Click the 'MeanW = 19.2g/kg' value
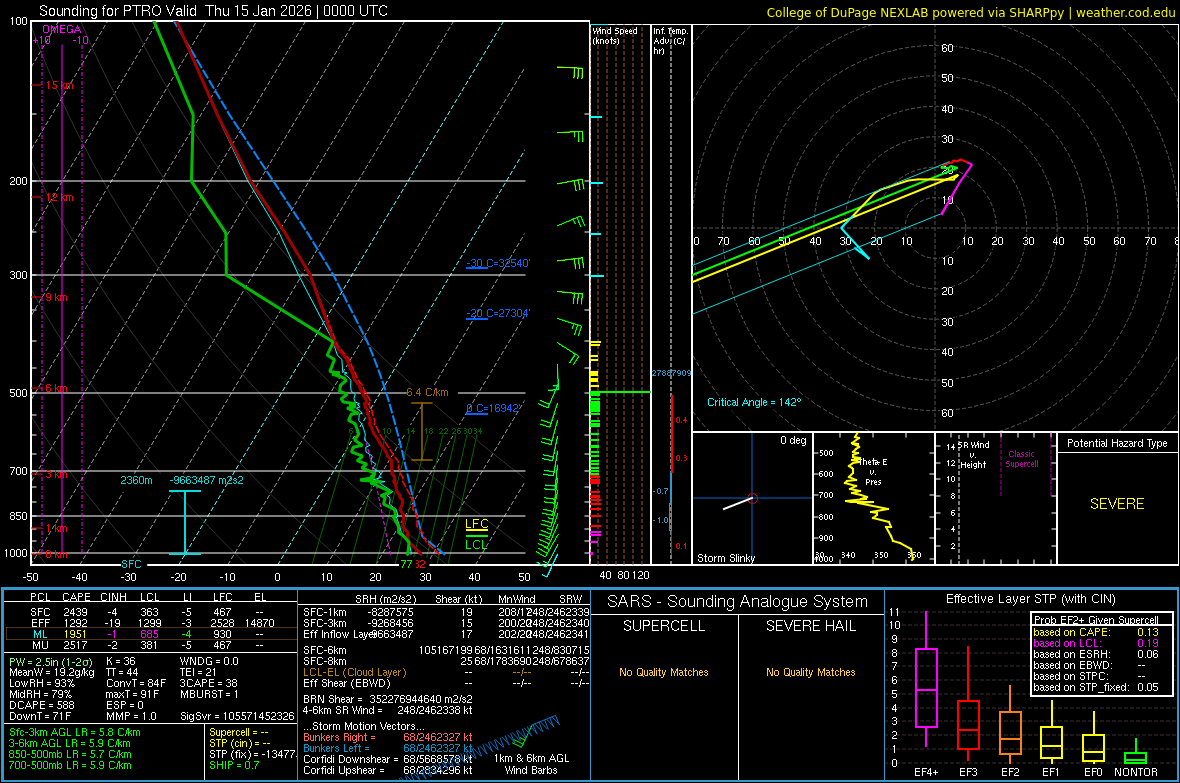 [51, 672]
